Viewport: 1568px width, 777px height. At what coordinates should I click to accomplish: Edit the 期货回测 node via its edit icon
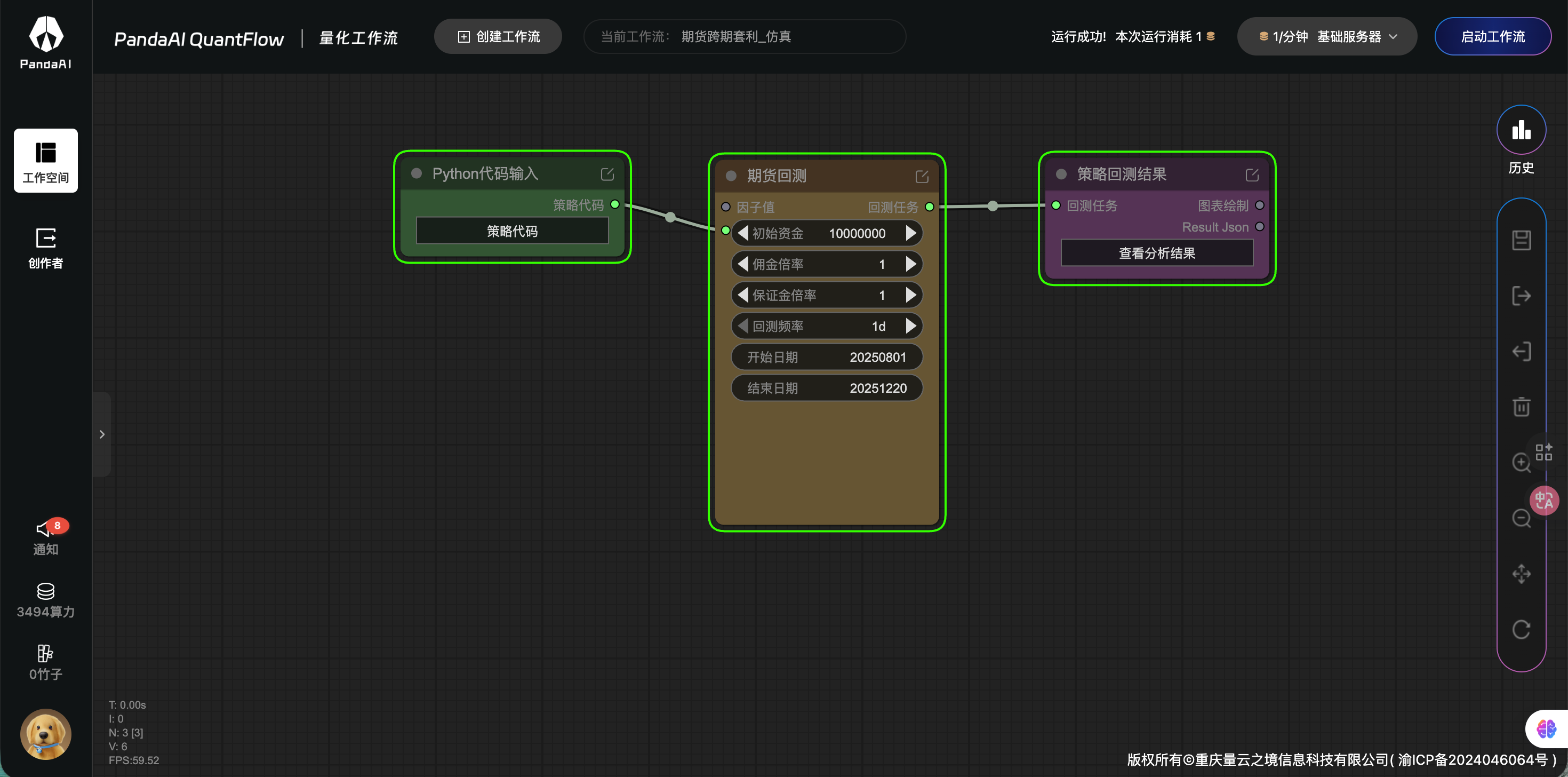click(x=922, y=177)
